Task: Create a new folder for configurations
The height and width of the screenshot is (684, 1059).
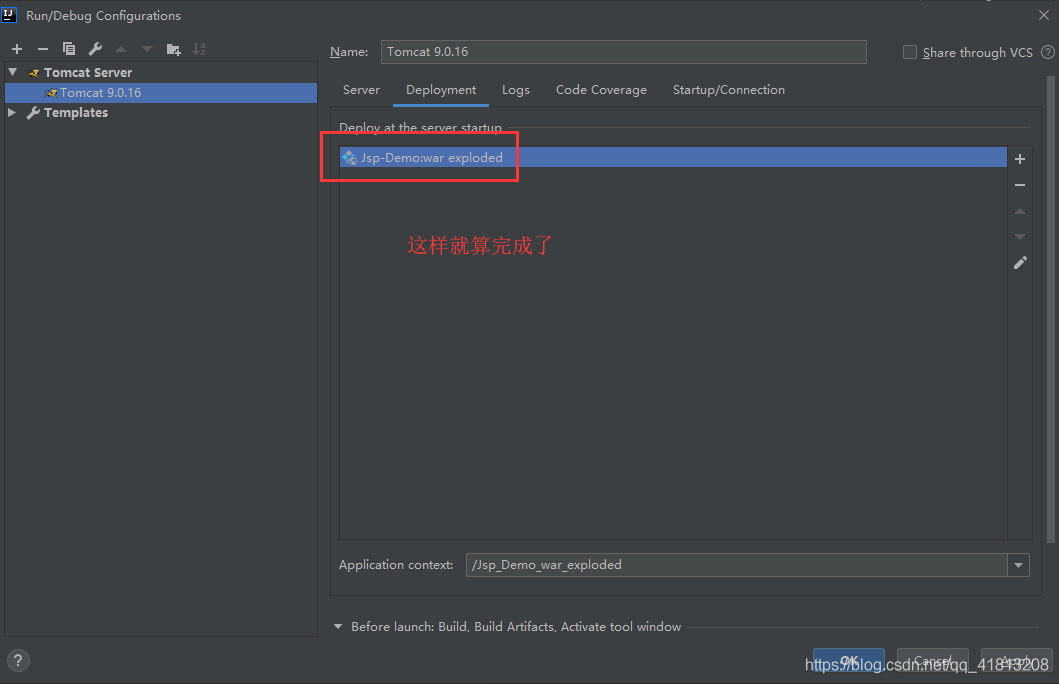Action: click(172, 48)
